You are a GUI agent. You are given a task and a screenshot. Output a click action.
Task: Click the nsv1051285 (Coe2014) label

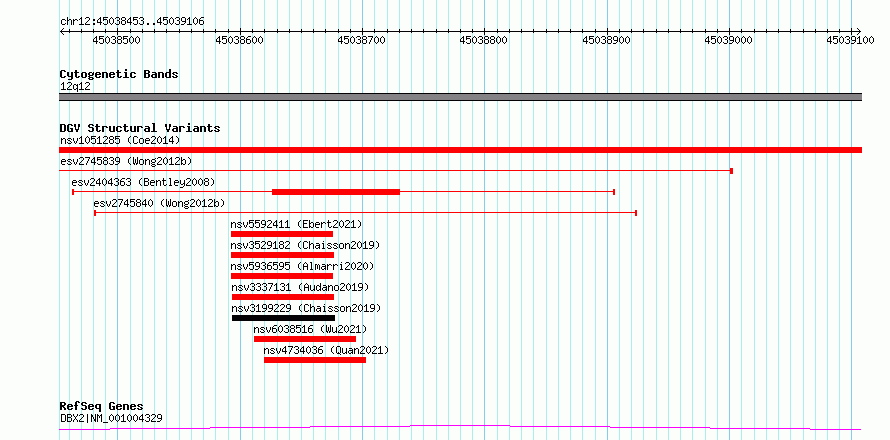[120, 140]
